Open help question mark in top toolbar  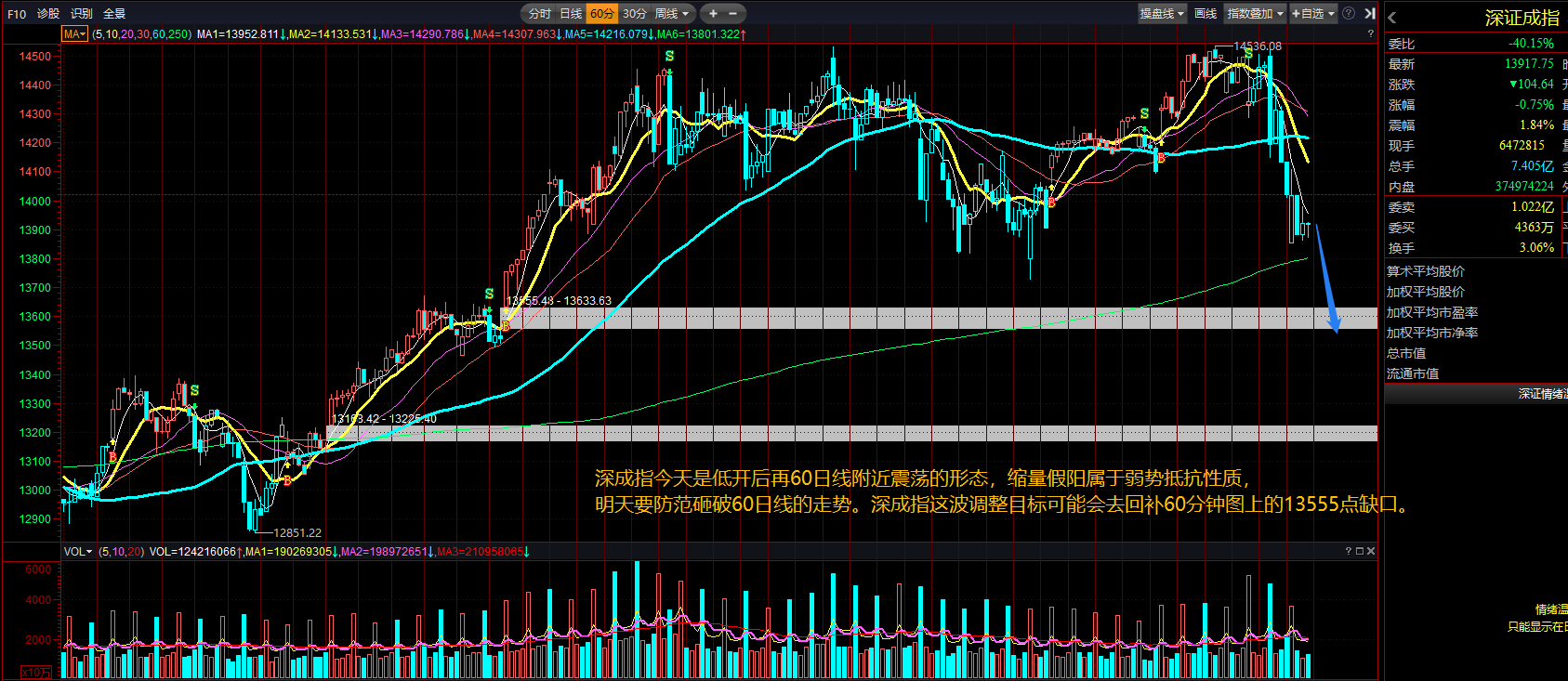[x=1349, y=14]
